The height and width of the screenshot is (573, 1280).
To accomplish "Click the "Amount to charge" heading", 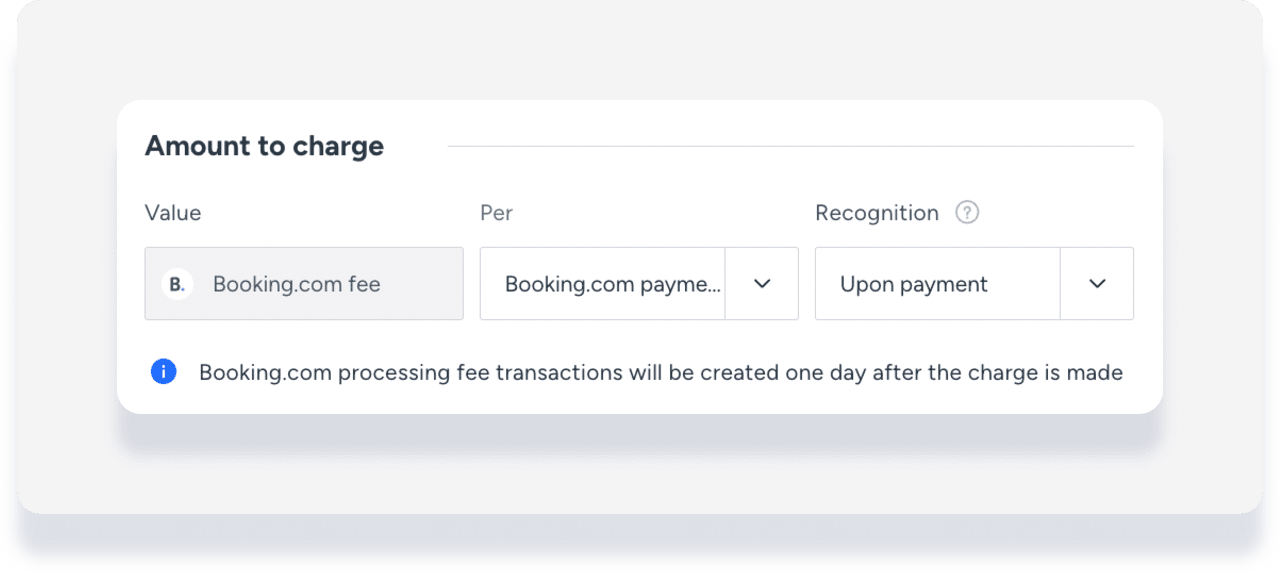I will point(264,146).
